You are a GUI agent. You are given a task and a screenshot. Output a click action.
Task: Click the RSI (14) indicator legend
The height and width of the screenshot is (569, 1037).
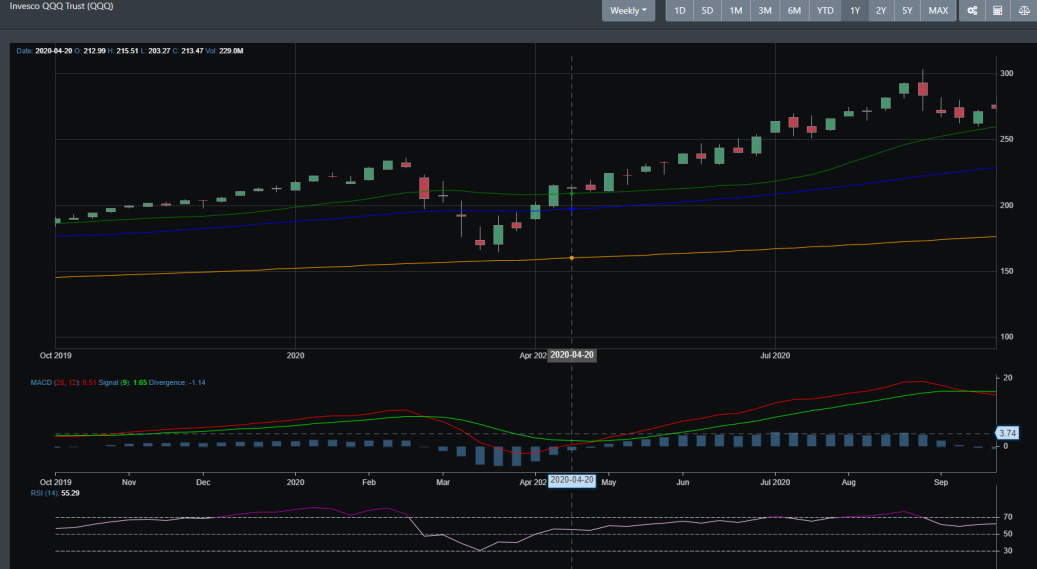click(x=55, y=493)
